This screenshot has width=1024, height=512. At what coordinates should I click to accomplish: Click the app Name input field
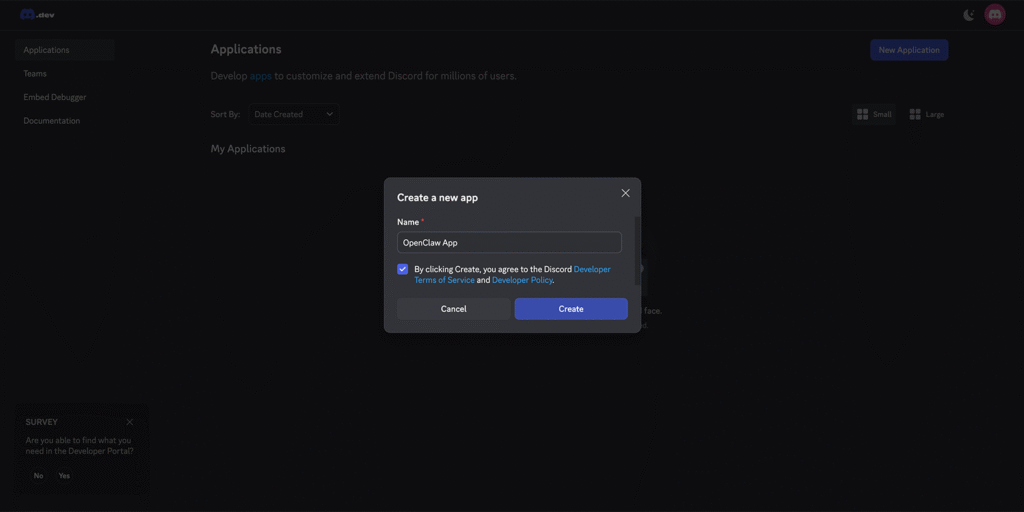coord(509,243)
